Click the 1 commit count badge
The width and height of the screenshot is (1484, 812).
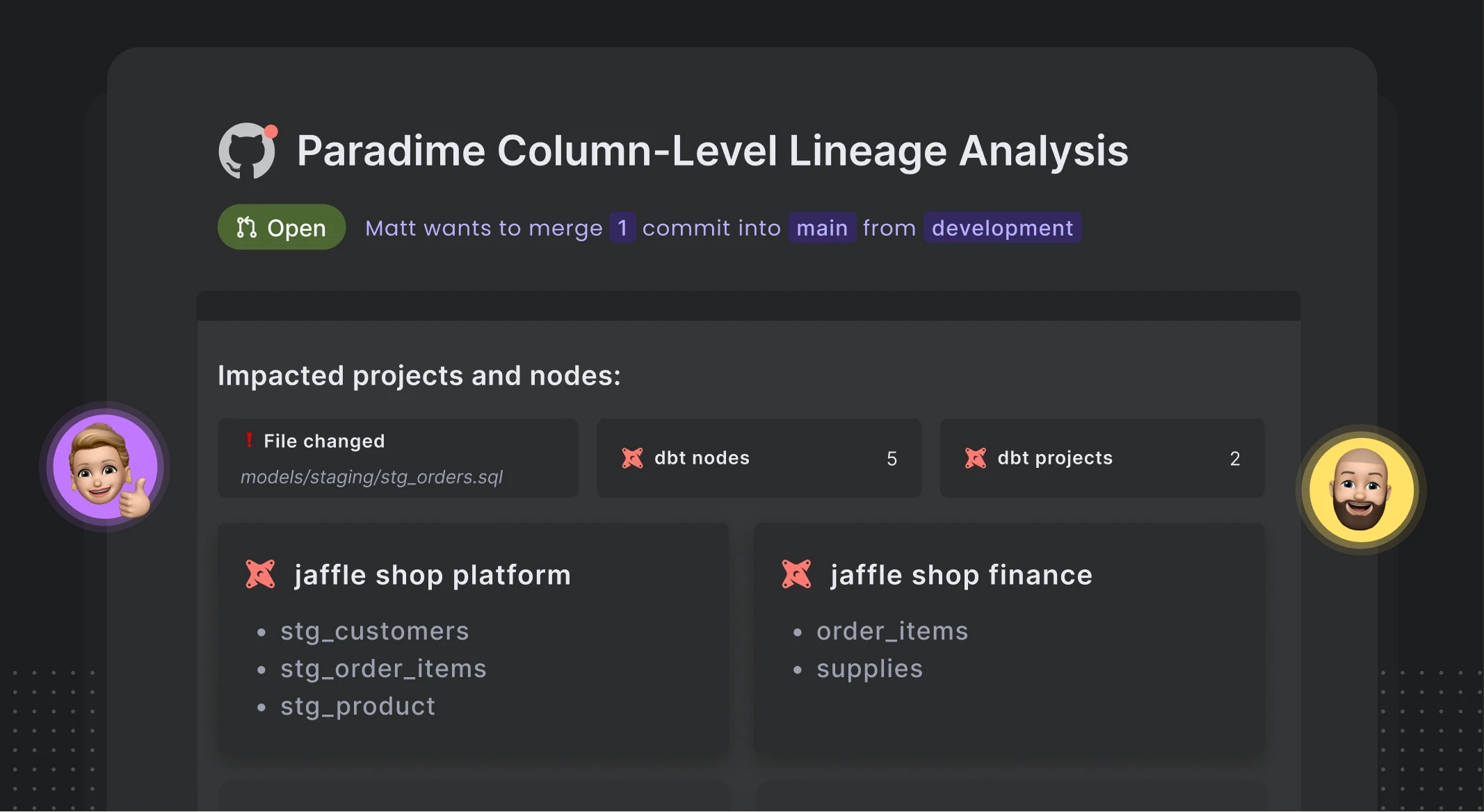622,228
